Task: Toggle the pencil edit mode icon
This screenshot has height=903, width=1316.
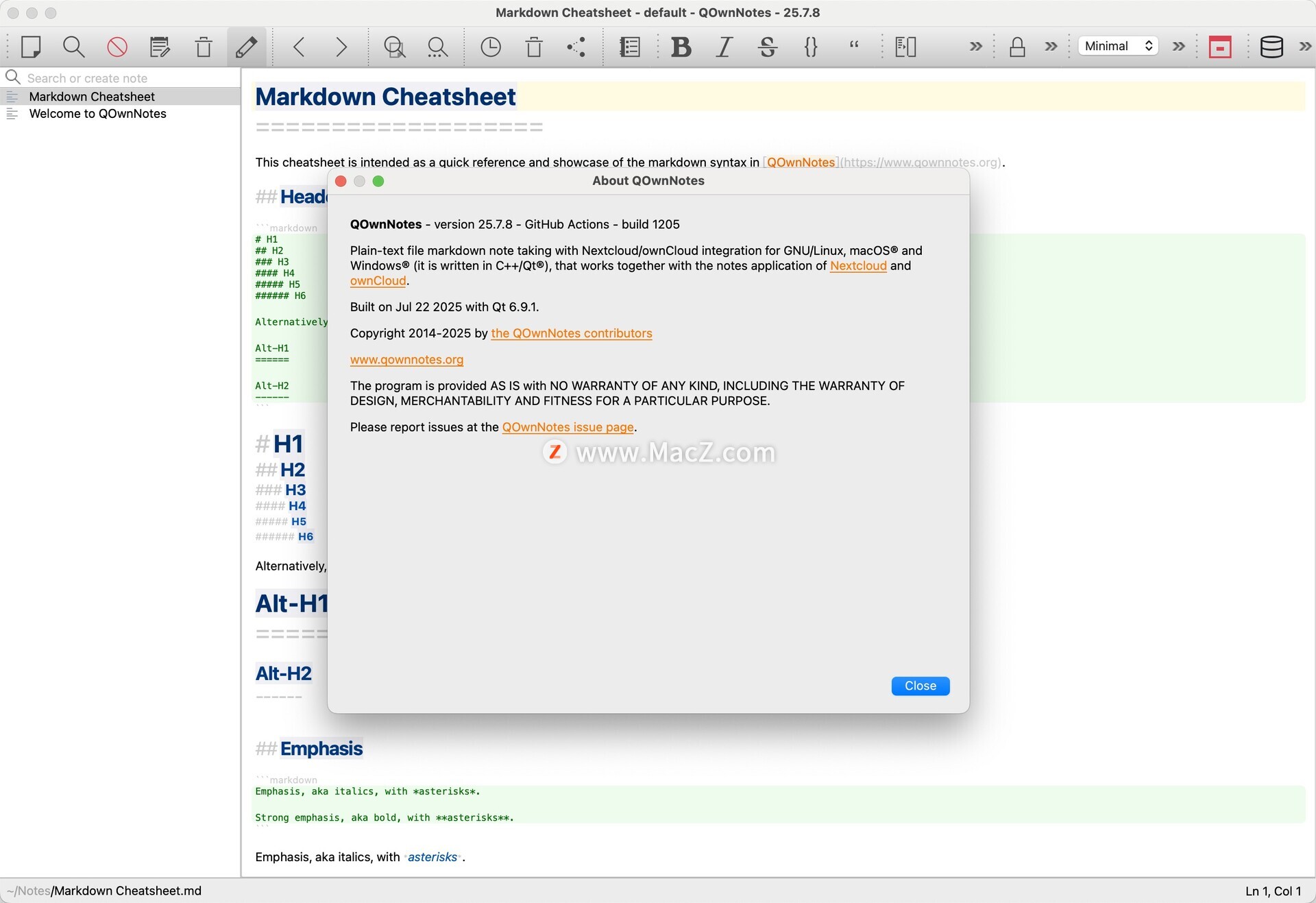Action: coord(247,47)
